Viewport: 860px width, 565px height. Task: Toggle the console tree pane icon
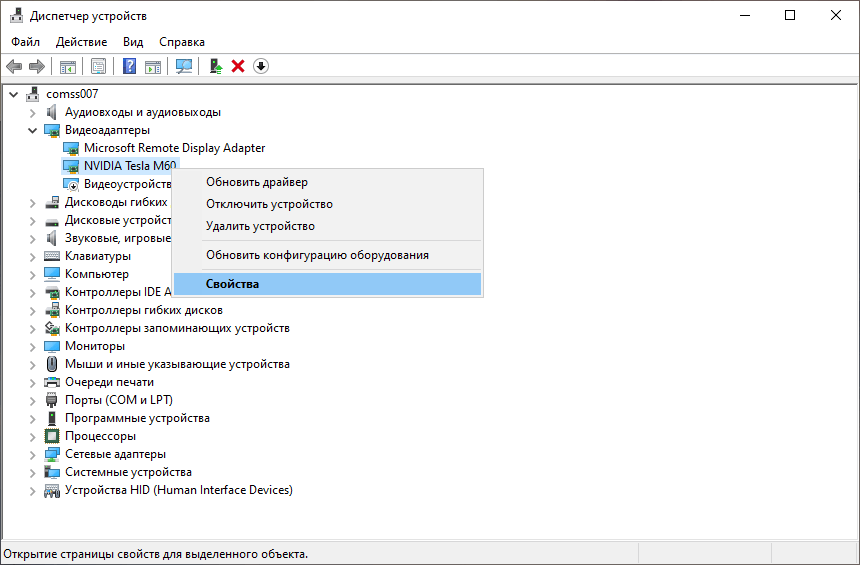[x=68, y=66]
